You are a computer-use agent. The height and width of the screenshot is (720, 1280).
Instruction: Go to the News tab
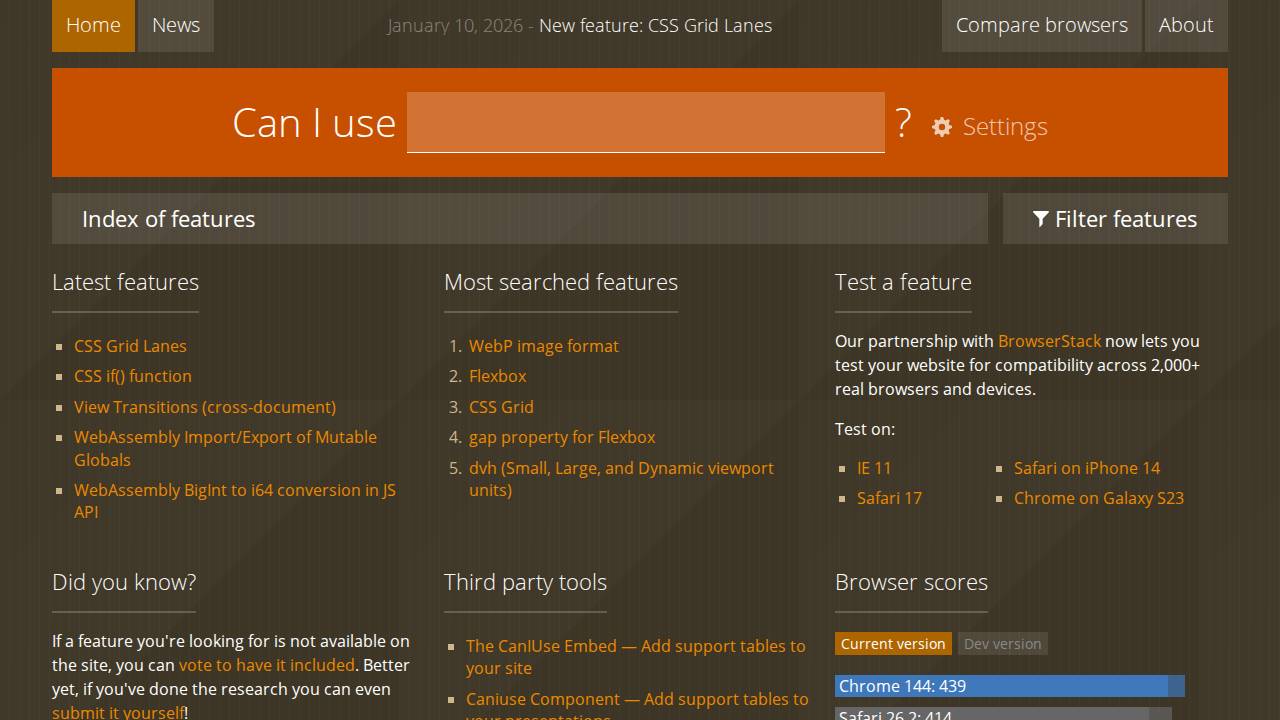coord(176,25)
